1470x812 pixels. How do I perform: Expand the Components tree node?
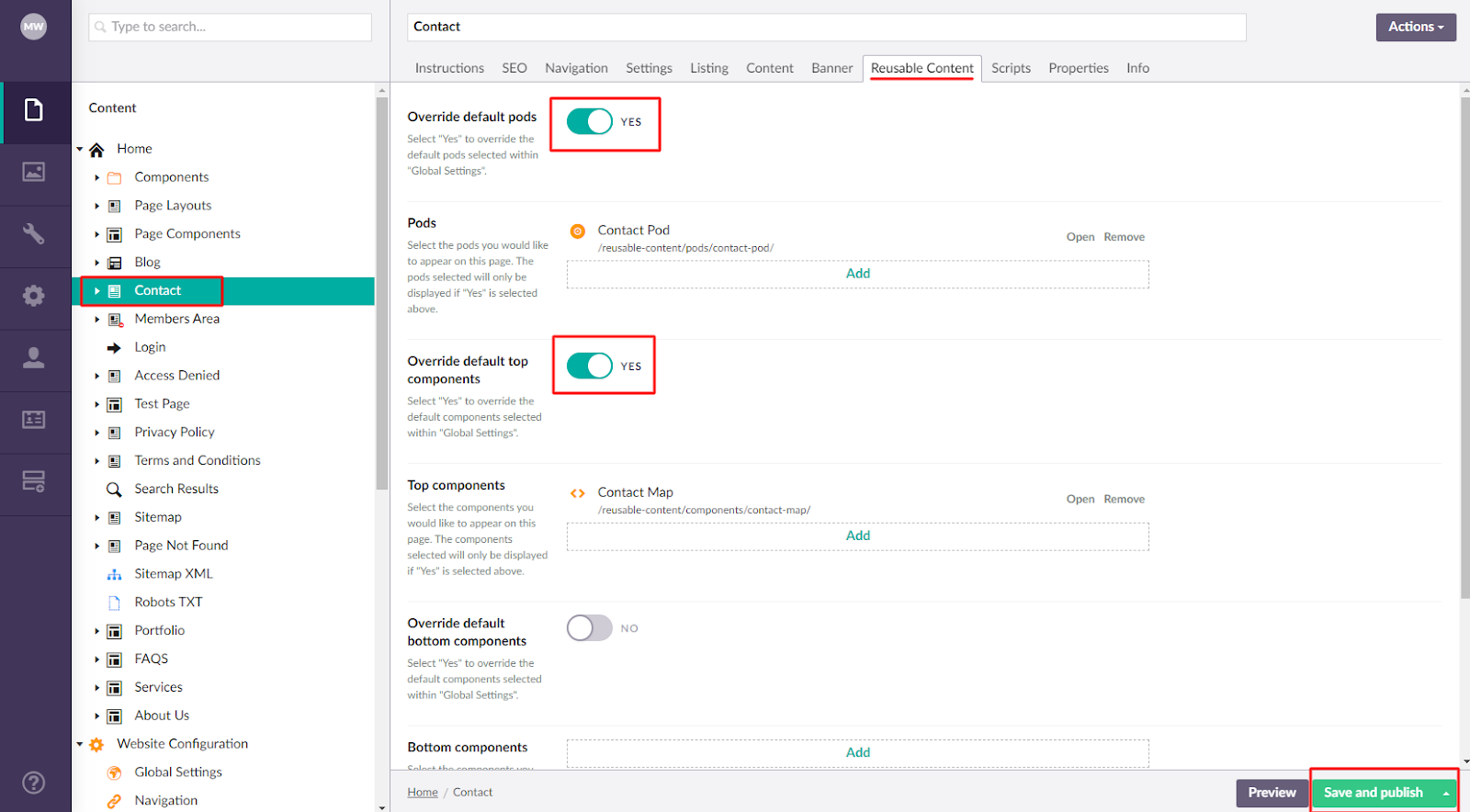click(x=96, y=177)
